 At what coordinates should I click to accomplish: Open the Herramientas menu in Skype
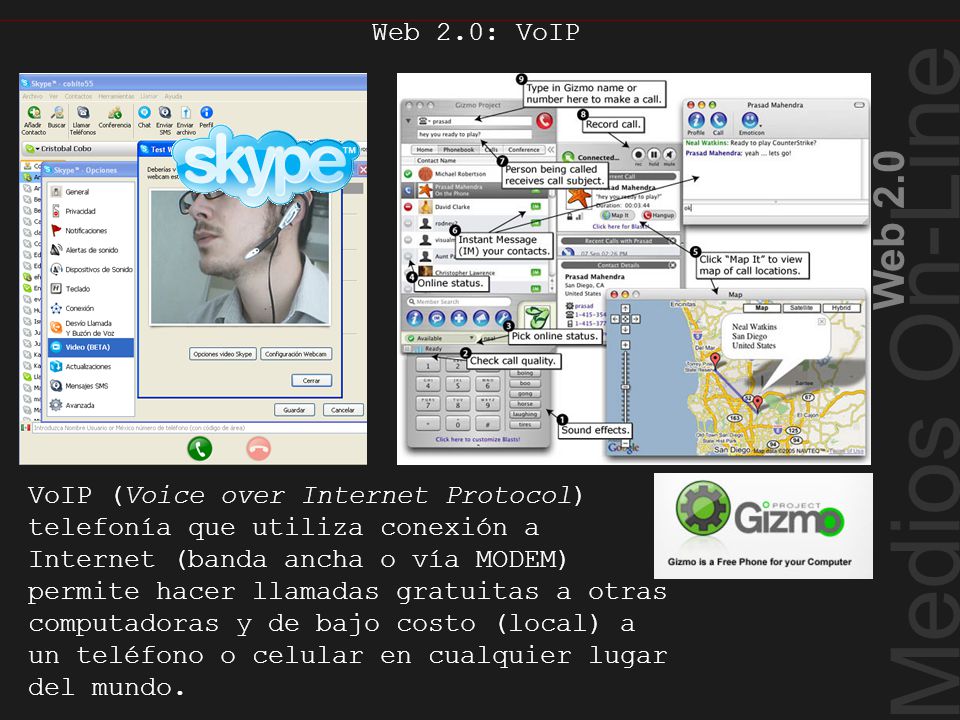coord(116,96)
